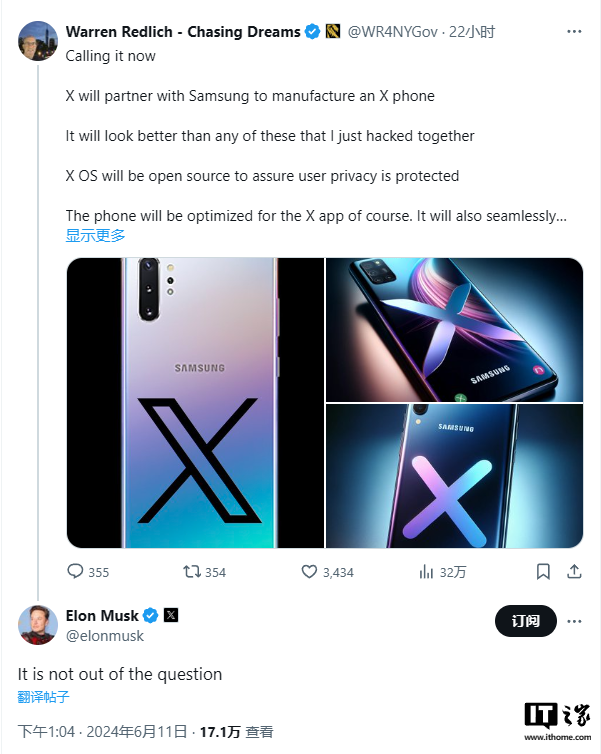The width and height of the screenshot is (601, 754).
Task: Open more options on Warren's post
Action: tap(574, 32)
